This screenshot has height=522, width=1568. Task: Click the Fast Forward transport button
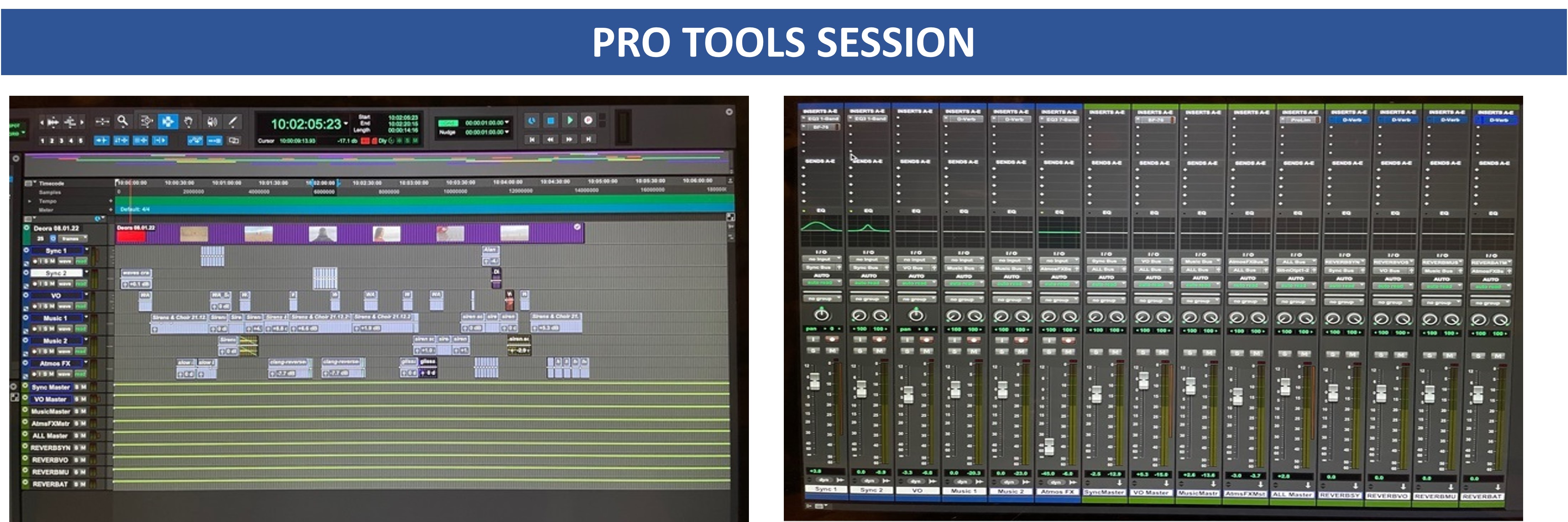coord(569,139)
